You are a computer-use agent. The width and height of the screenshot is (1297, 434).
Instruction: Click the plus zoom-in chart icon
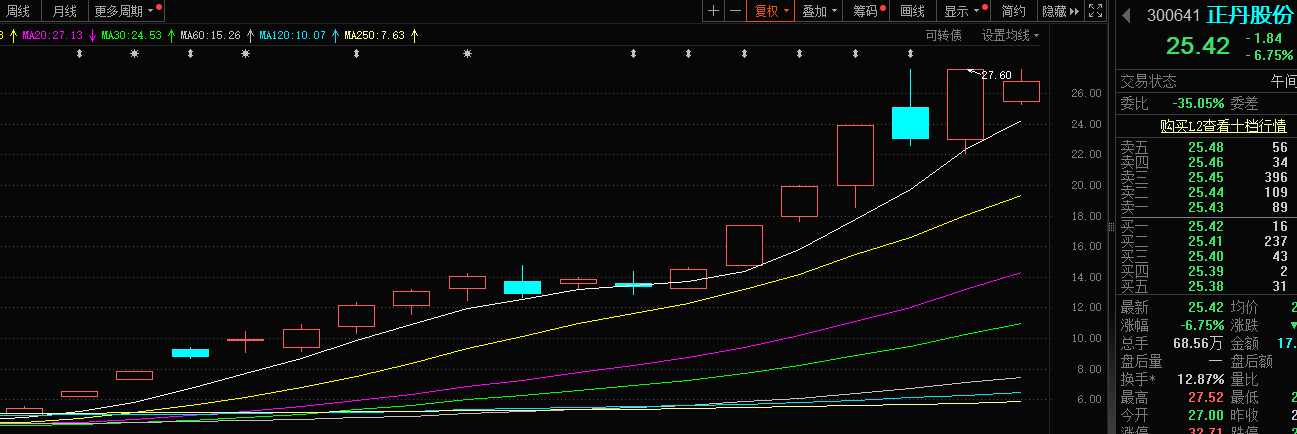713,11
